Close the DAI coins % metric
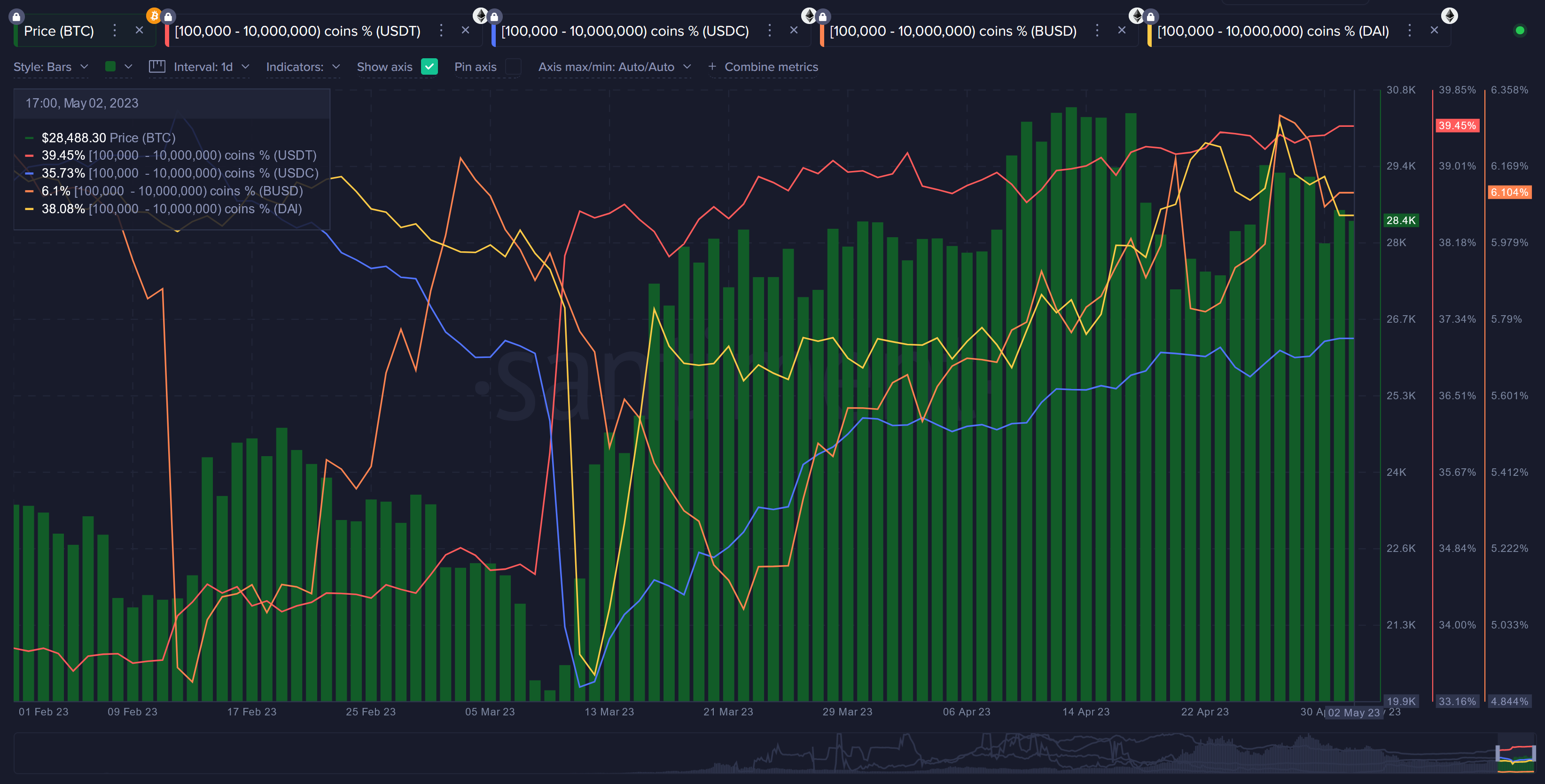 1434,30
